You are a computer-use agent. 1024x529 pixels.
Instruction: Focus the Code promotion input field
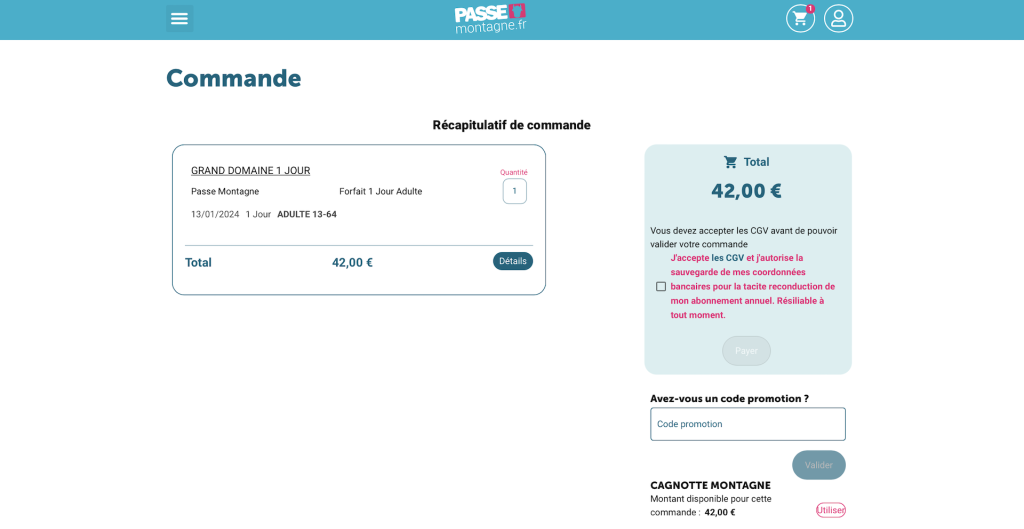[747, 424]
